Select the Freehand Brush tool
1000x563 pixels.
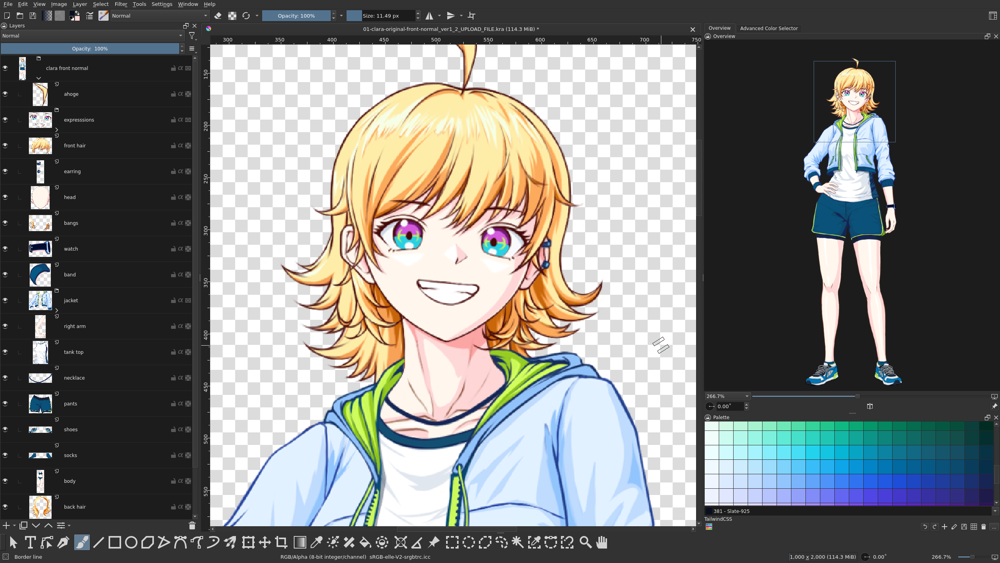(x=82, y=542)
